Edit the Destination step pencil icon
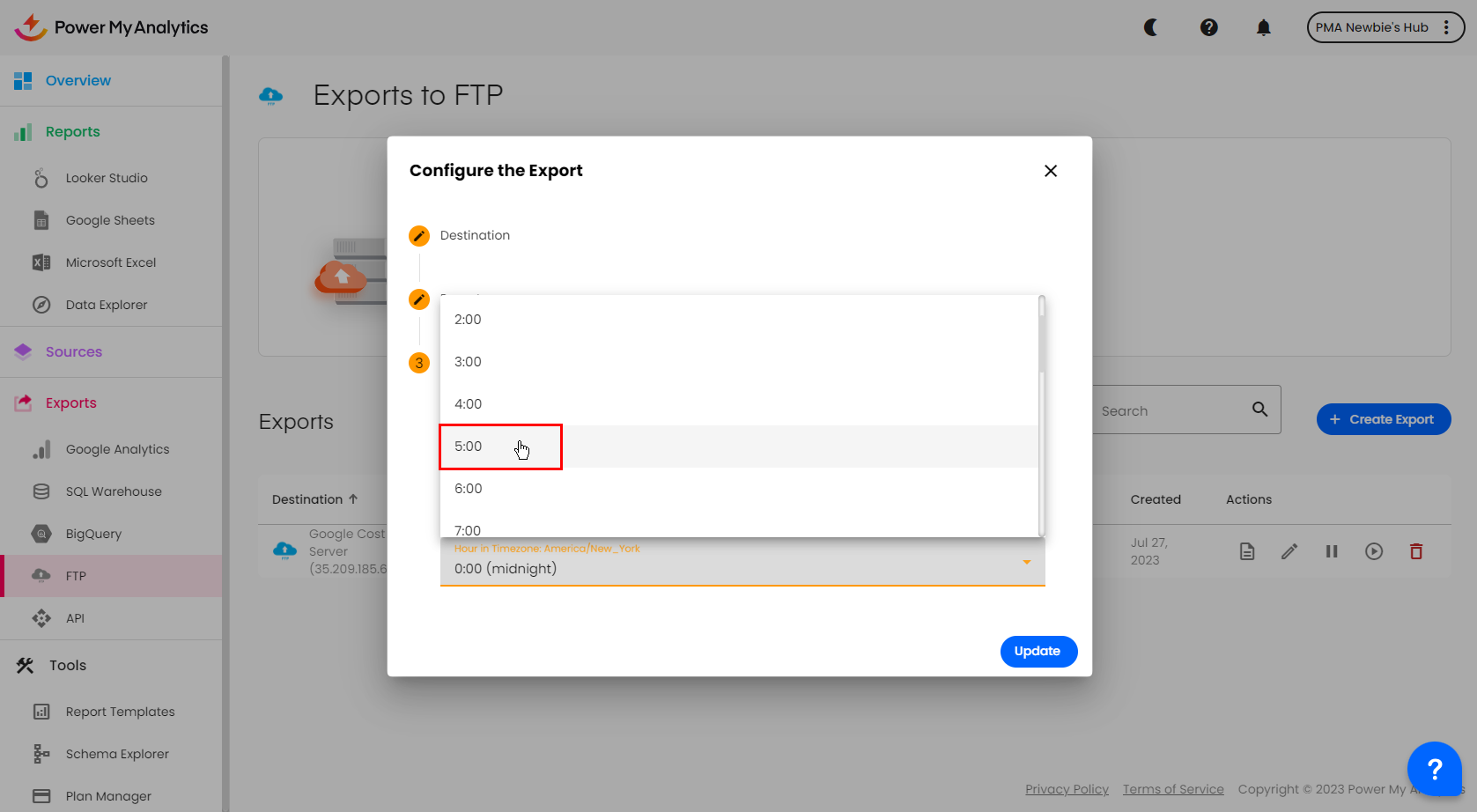The image size is (1477, 812). pyautogui.click(x=419, y=236)
